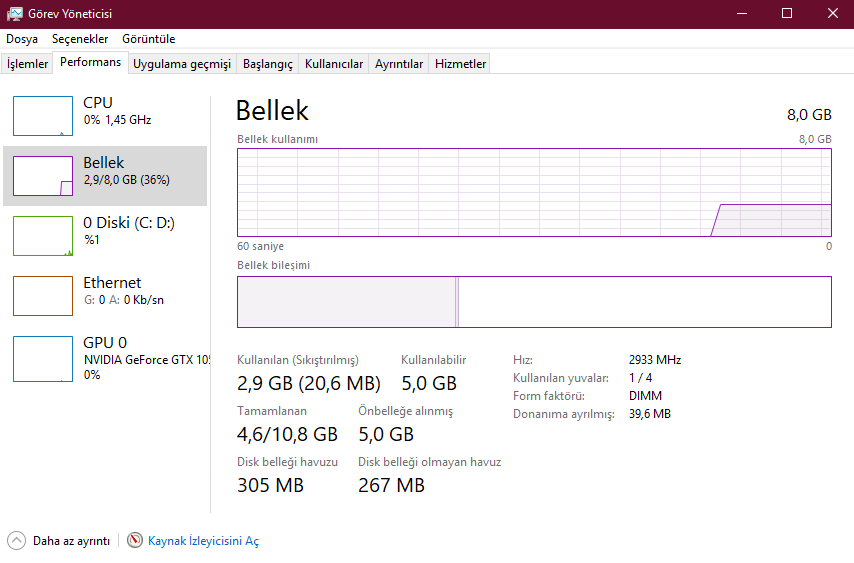Screen dimensions: 854x563
Task: Open the Hizmetler tab
Action: pos(460,64)
